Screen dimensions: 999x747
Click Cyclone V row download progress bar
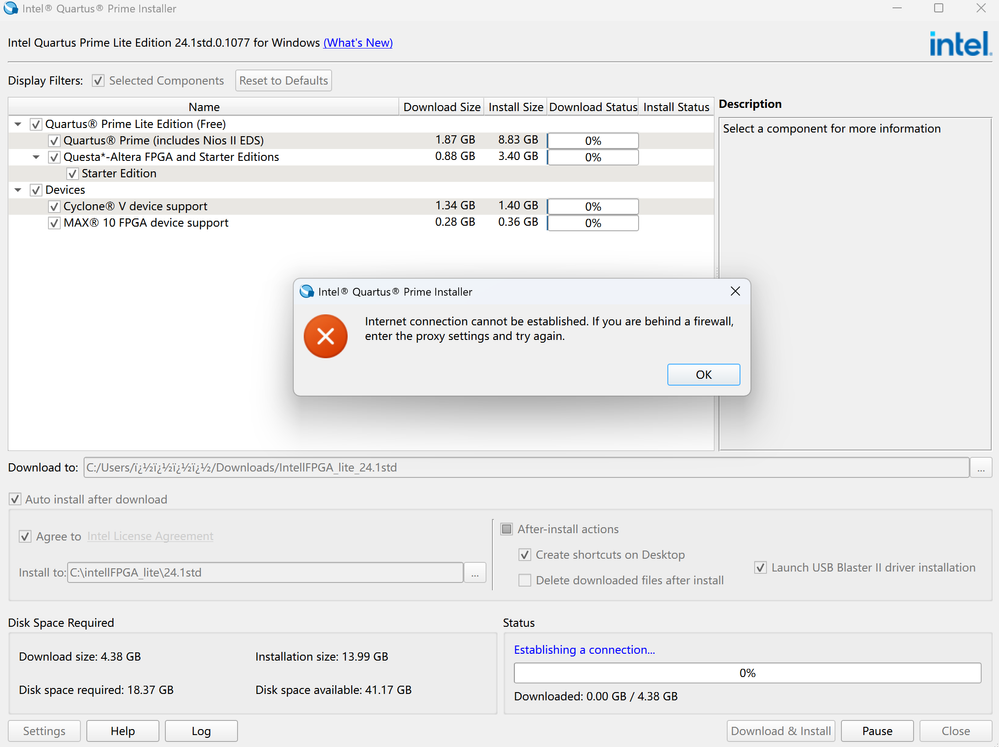point(593,207)
